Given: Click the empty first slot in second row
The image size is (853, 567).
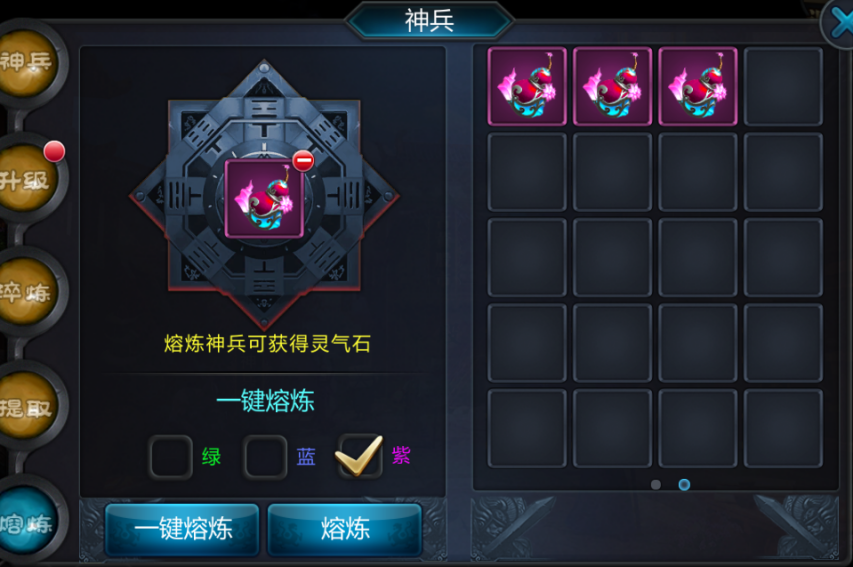Looking at the screenshot, I should [x=527, y=171].
